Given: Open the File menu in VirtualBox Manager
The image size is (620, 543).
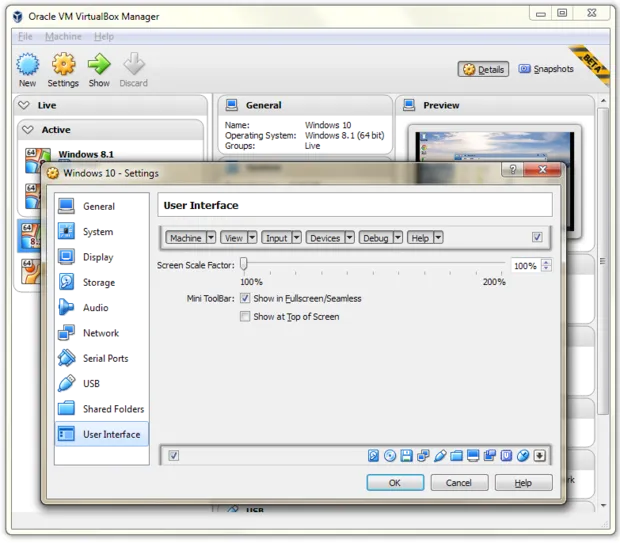Looking at the screenshot, I should (x=25, y=37).
